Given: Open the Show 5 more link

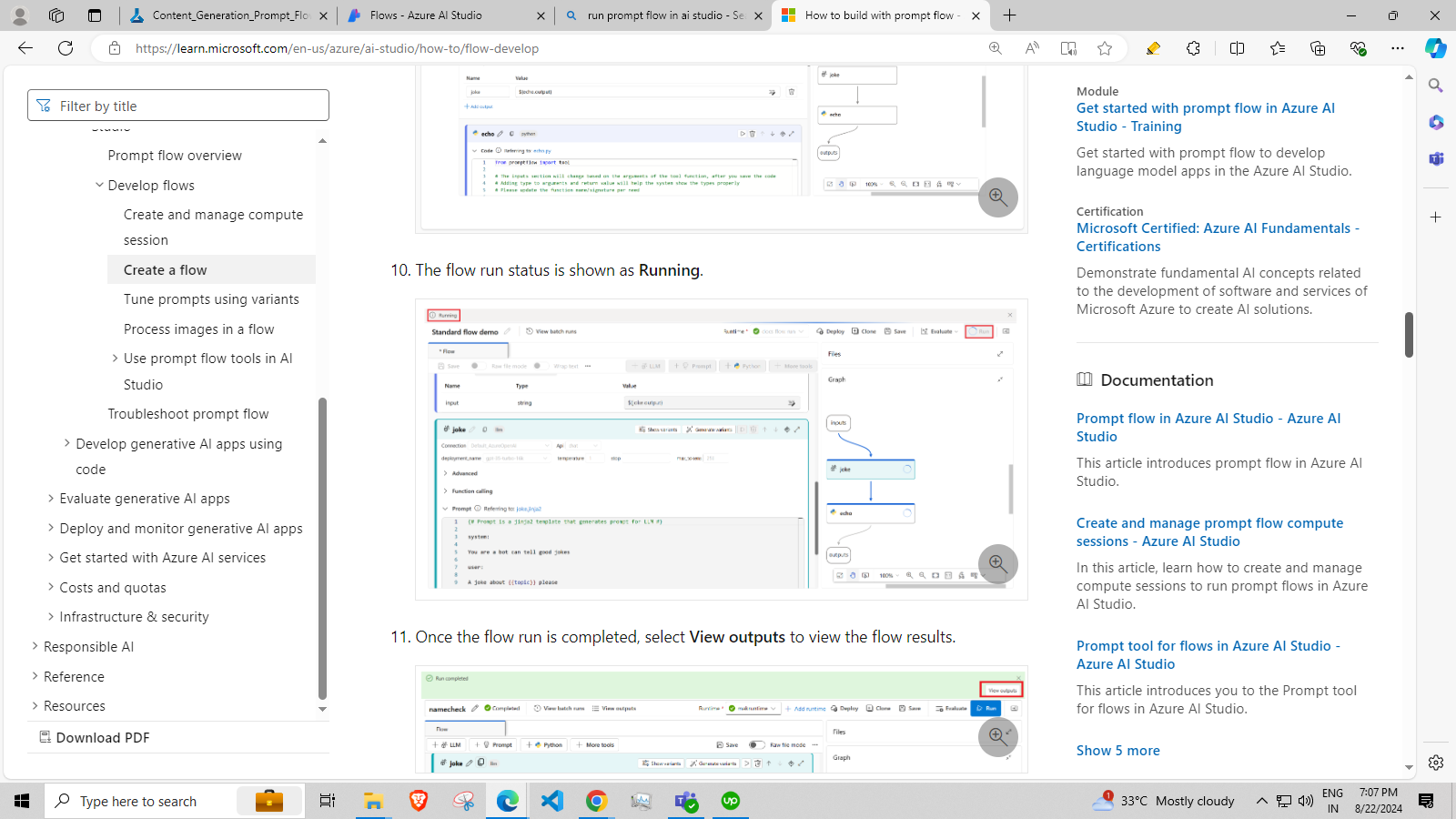Looking at the screenshot, I should [x=1118, y=750].
